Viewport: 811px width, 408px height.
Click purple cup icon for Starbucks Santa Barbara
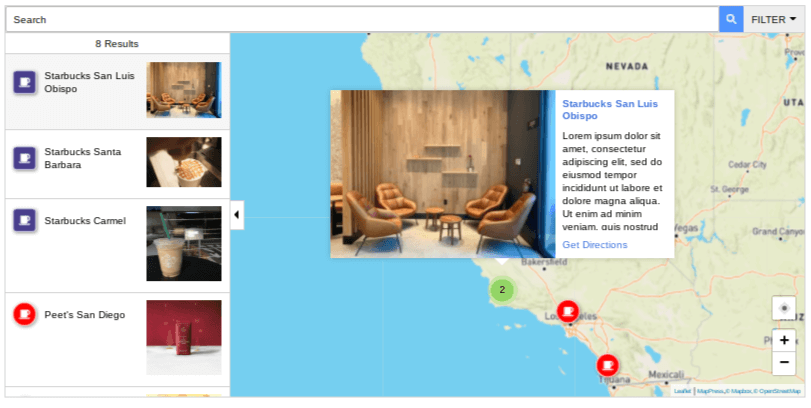25,158
